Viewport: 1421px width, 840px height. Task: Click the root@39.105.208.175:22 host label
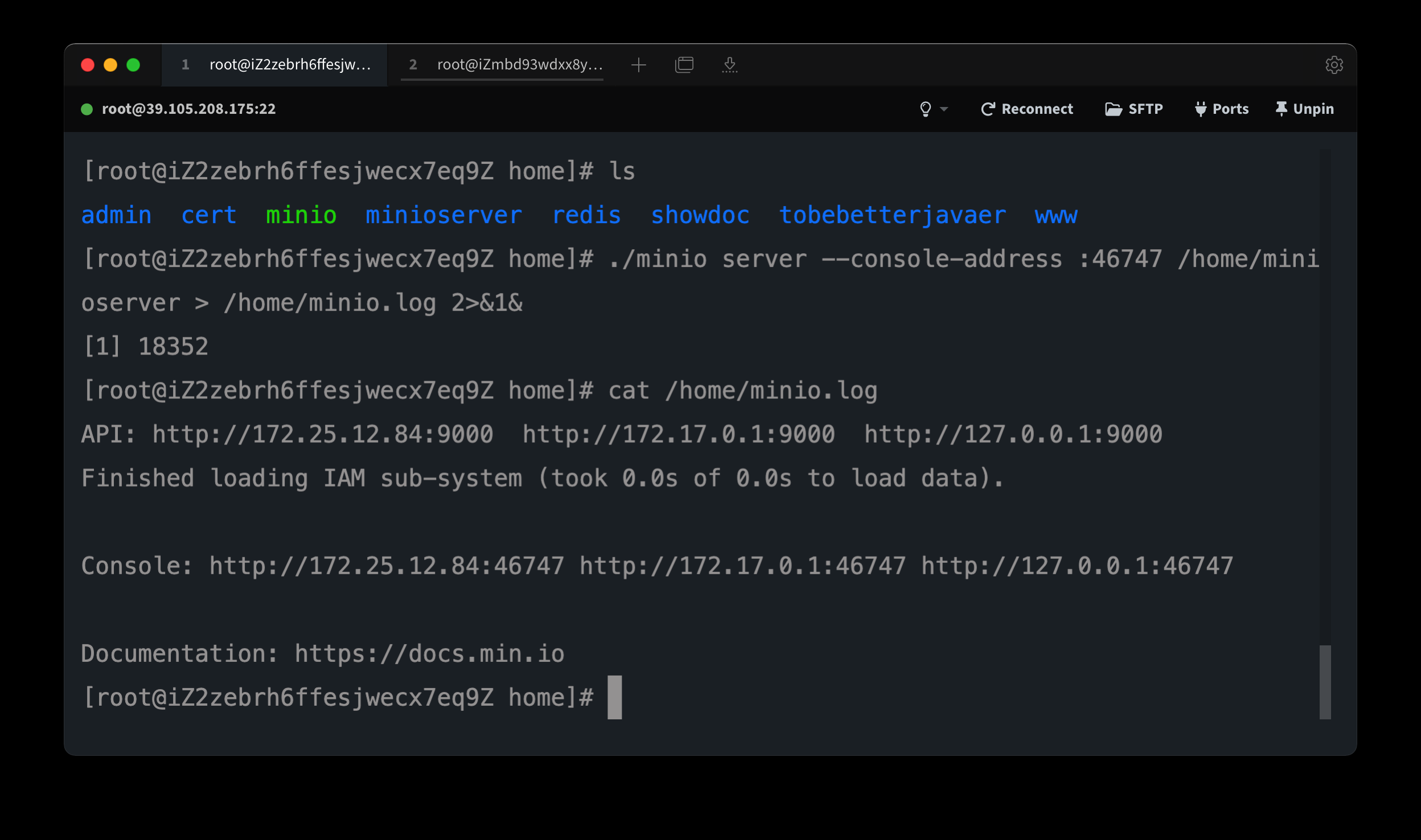coord(188,109)
